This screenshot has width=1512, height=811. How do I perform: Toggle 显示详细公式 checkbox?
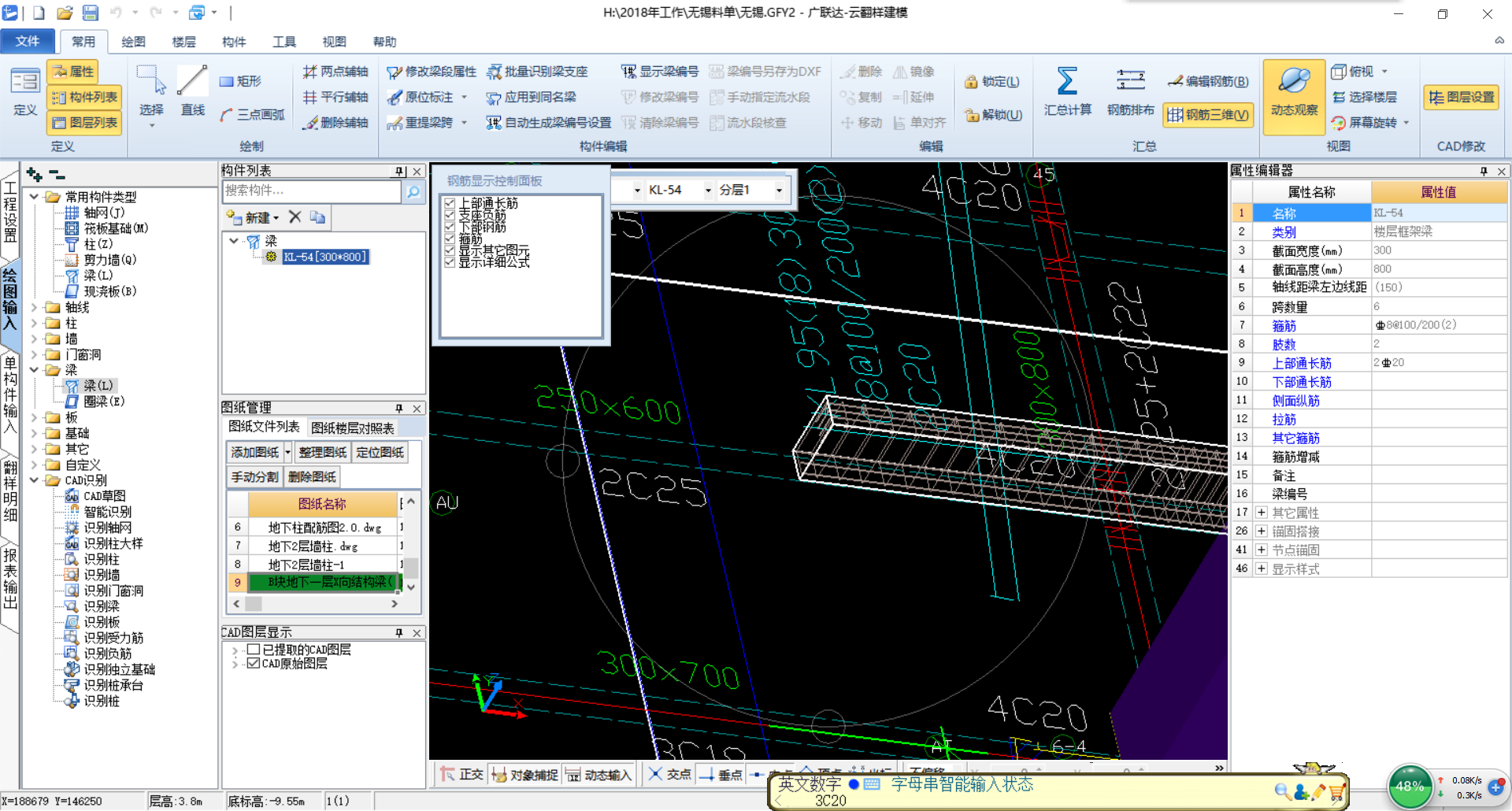[450, 262]
